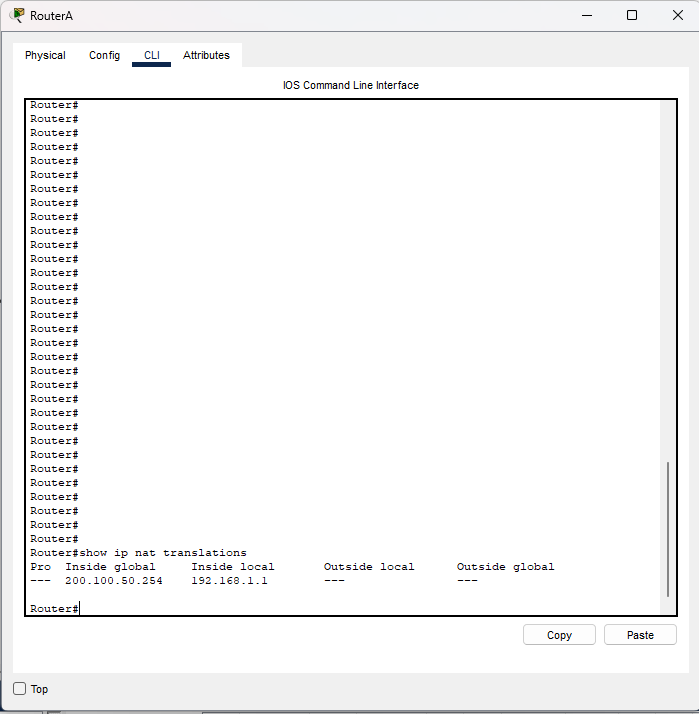The width and height of the screenshot is (699, 714).
Task: Click the CLI vertical scrollbar thumb
Action: (x=668, y=529)
